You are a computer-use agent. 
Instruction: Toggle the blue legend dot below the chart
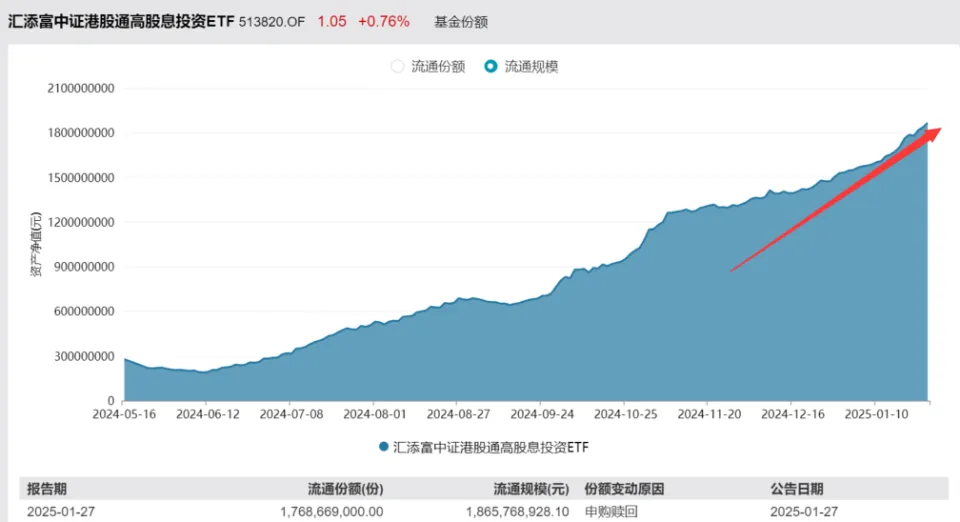tap(384, 446)
